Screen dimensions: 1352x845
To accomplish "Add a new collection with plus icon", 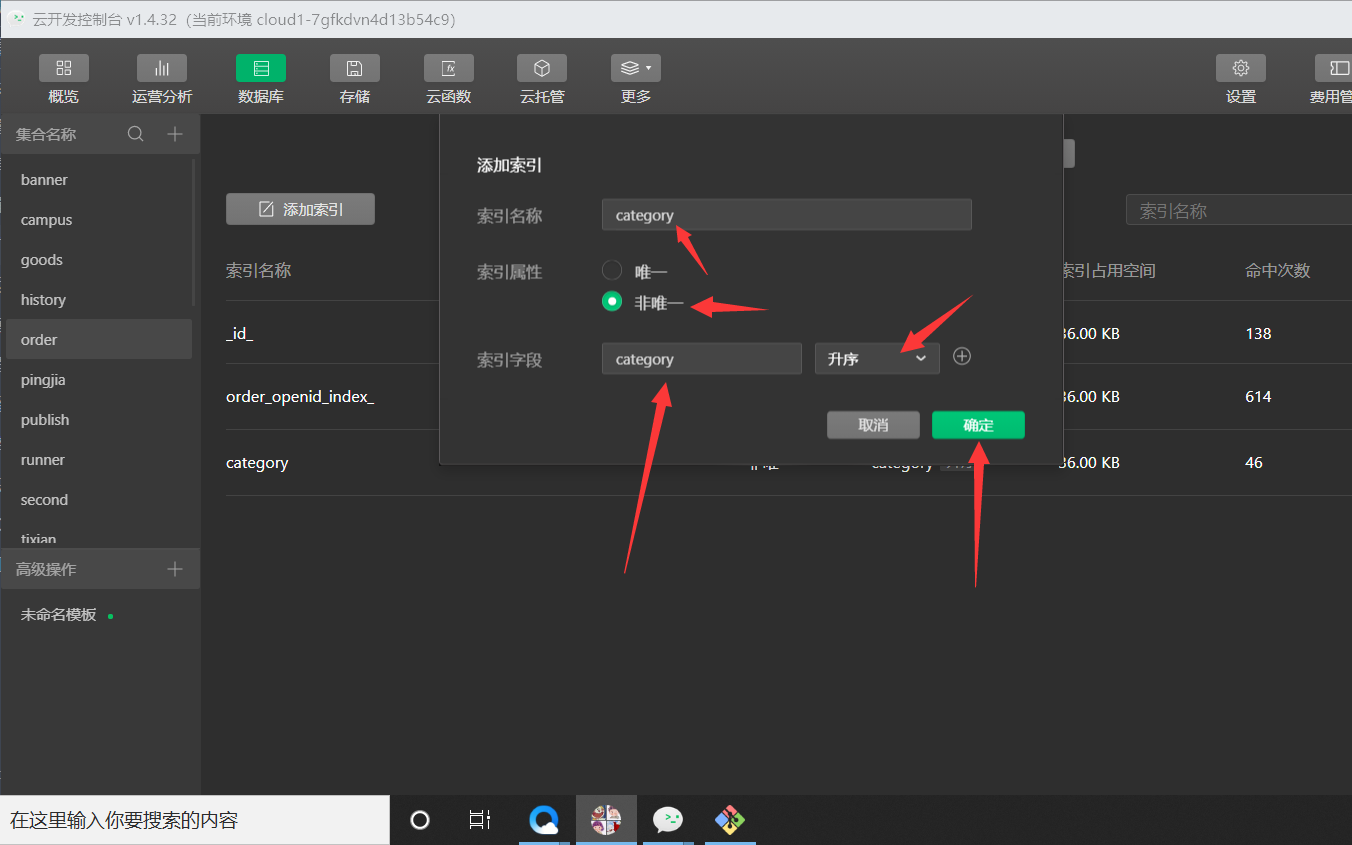I will (x=175, y=134).
